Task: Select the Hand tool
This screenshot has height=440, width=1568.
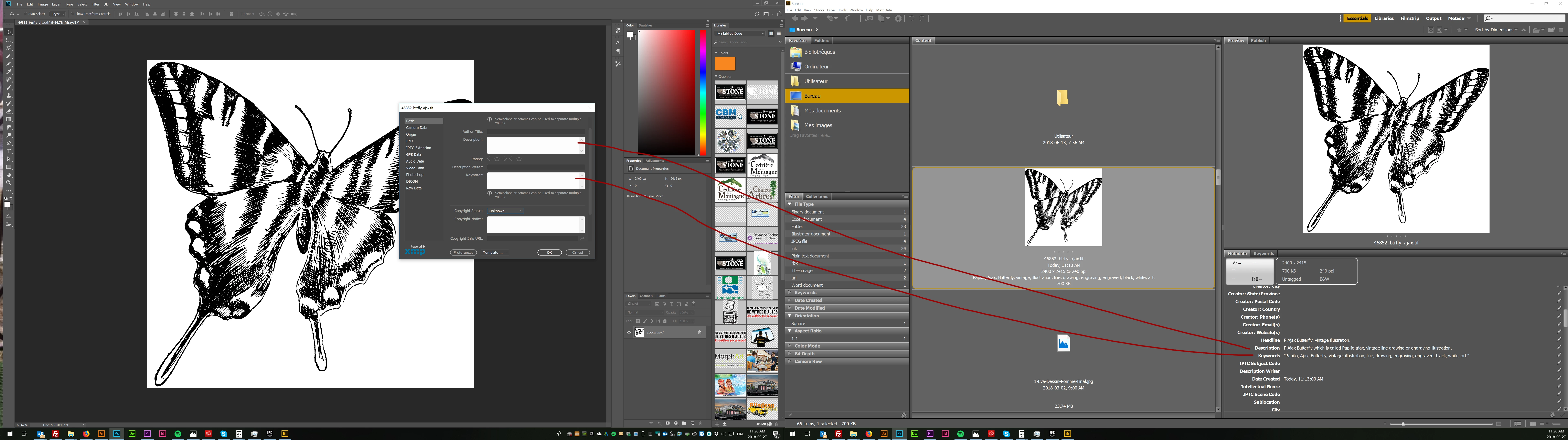Action: pyautogui.click(x=9, y=175)
